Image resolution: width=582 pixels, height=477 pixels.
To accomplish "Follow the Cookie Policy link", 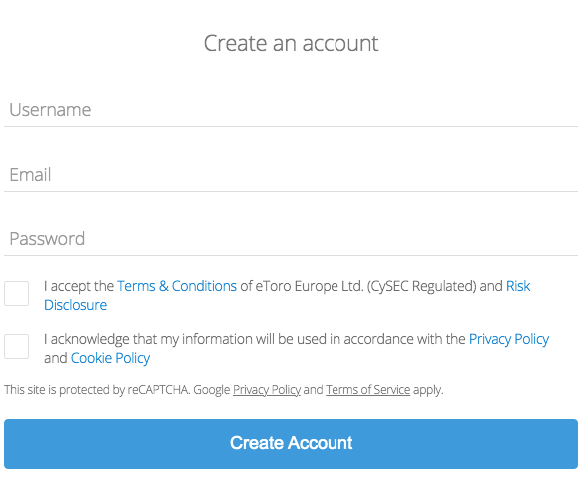I will pos(110,358).
